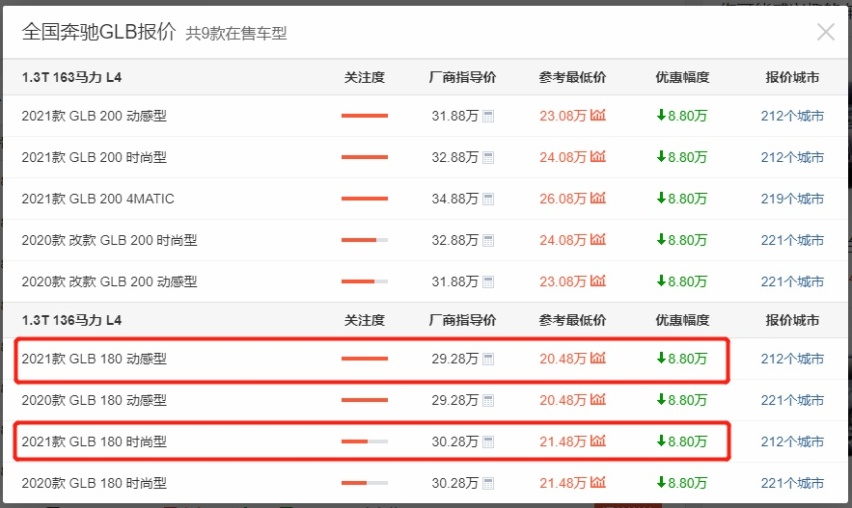View 219个城市 for 2021款 GLB 200 4MATIC
The height and width of the screenshot is (508, 852).
click(792, 199)
